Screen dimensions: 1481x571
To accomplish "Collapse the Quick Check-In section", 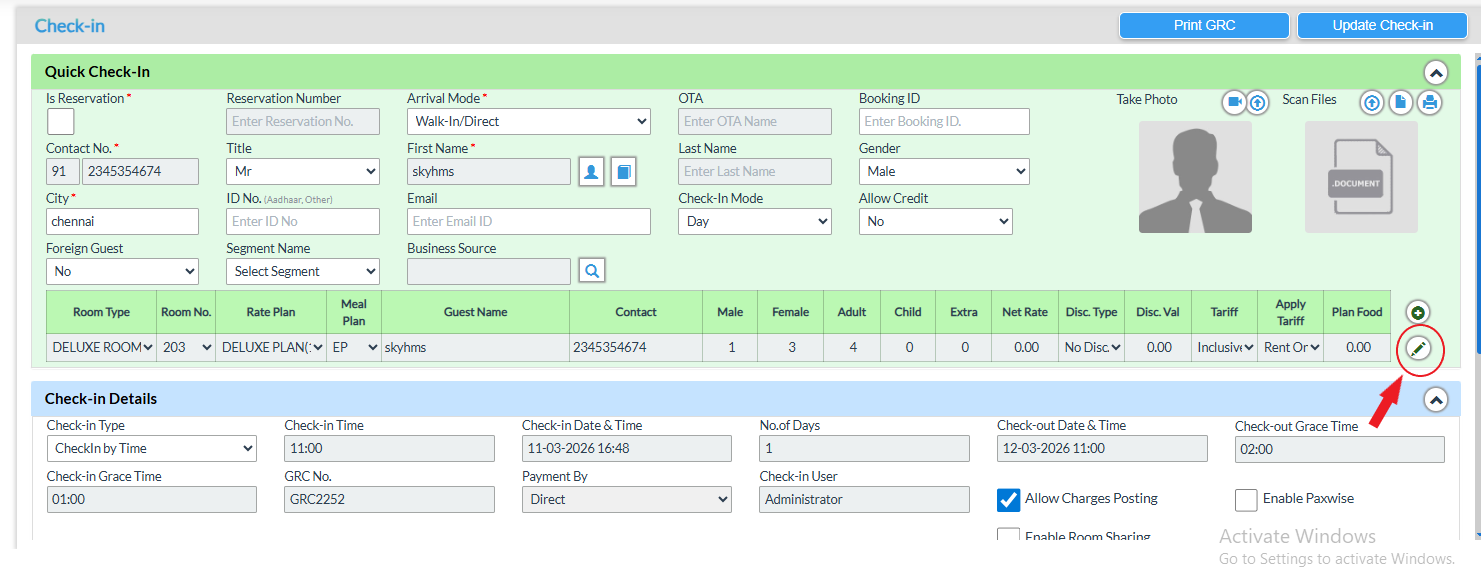I will (1435, 73).
